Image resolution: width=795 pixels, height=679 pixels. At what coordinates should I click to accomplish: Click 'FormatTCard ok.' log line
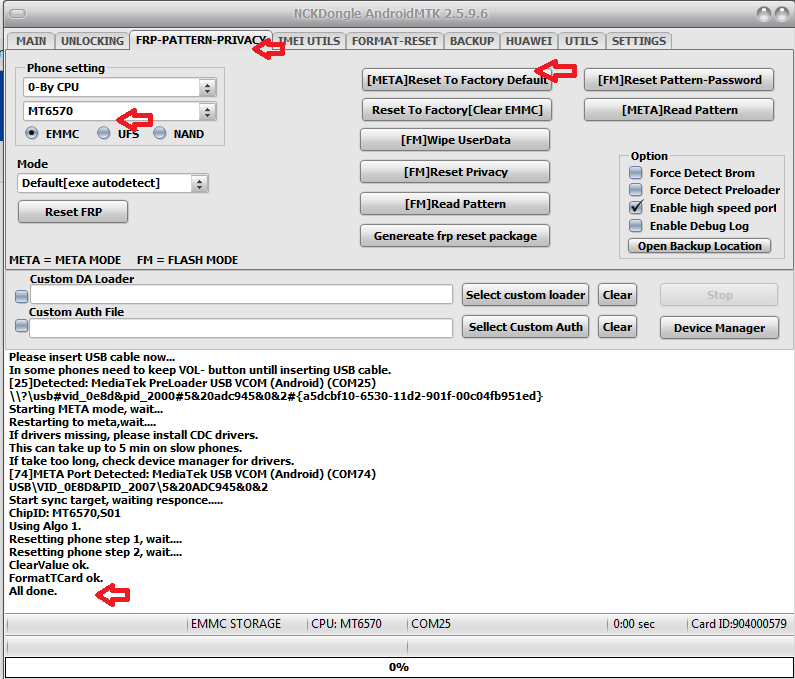56,578
